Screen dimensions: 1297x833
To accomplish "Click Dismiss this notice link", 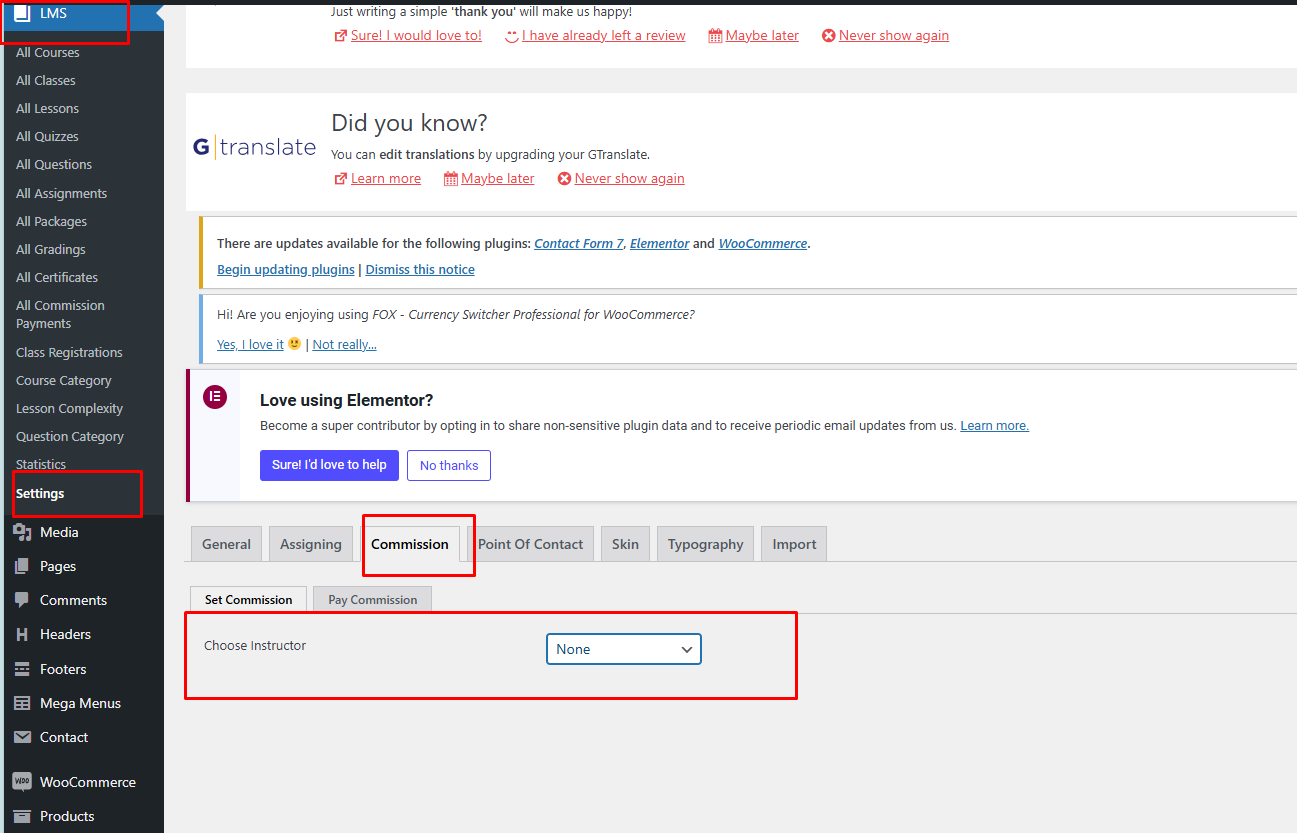I will pos(420,269).
